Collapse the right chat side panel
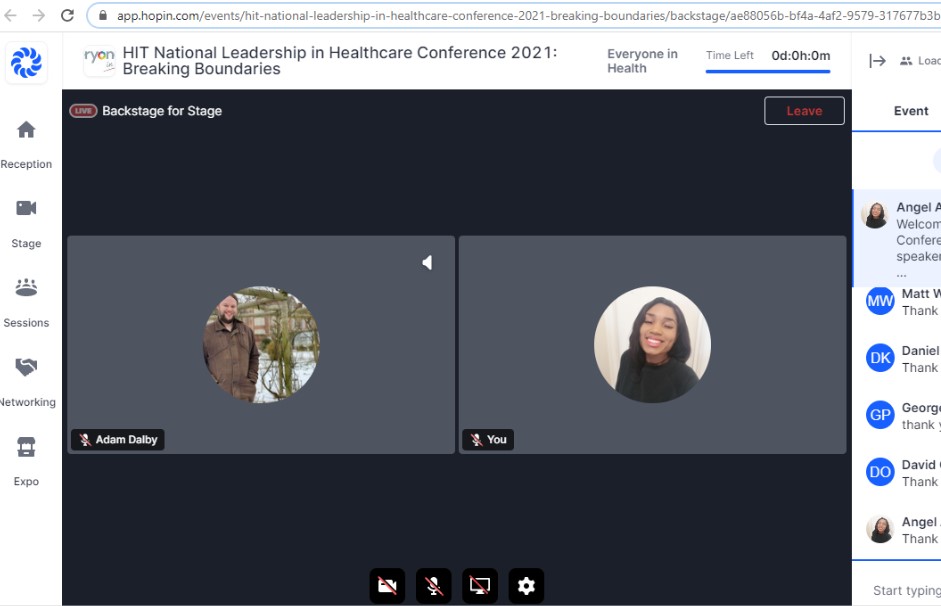 coord(877,61)
